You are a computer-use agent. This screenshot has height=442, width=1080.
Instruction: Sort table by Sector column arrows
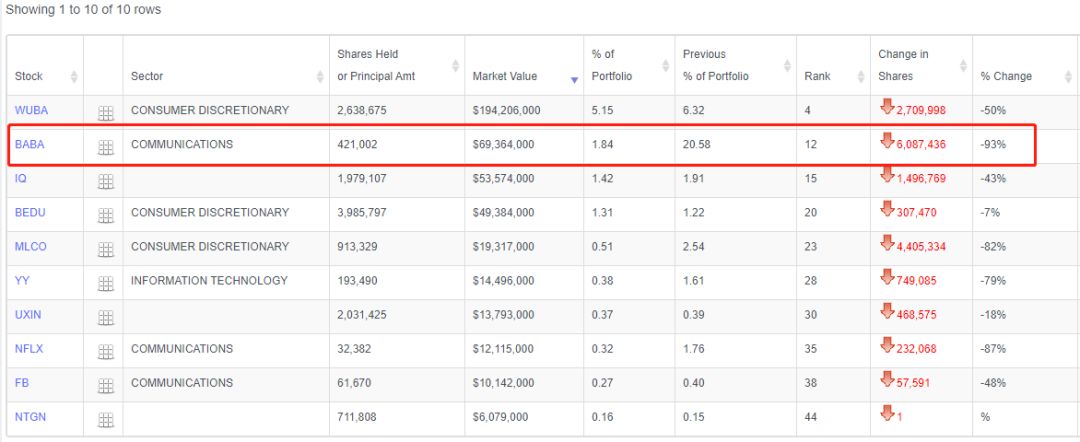[x=320, y=76]
